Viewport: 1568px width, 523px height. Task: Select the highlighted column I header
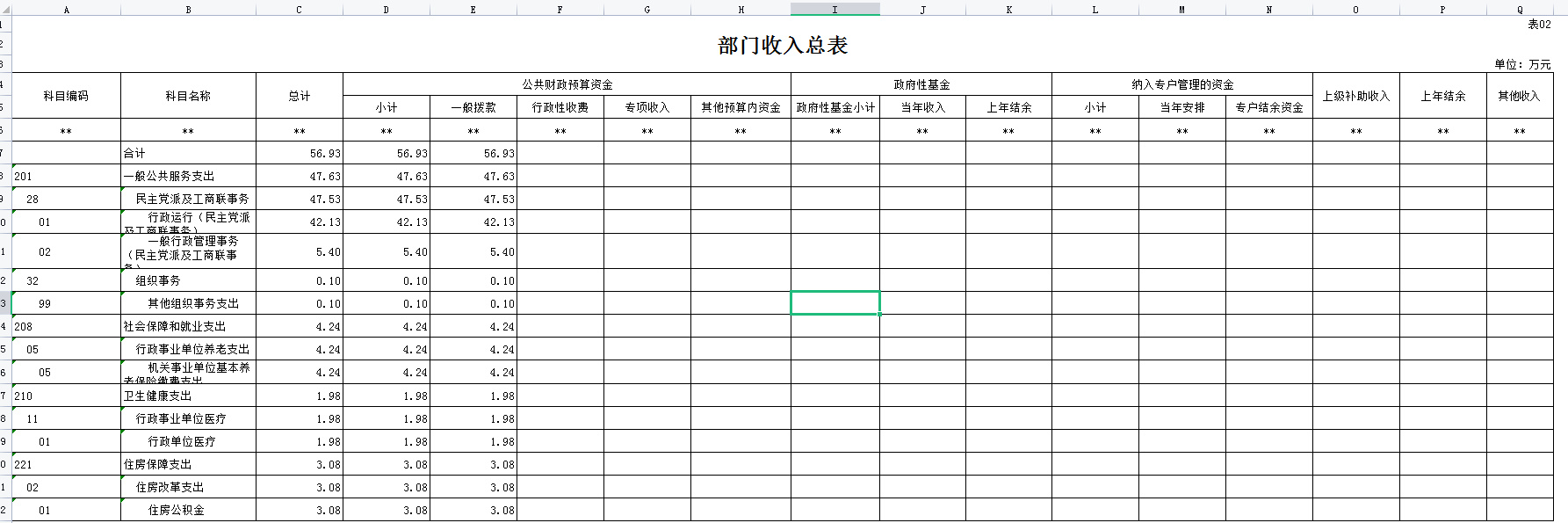point(835,9)
